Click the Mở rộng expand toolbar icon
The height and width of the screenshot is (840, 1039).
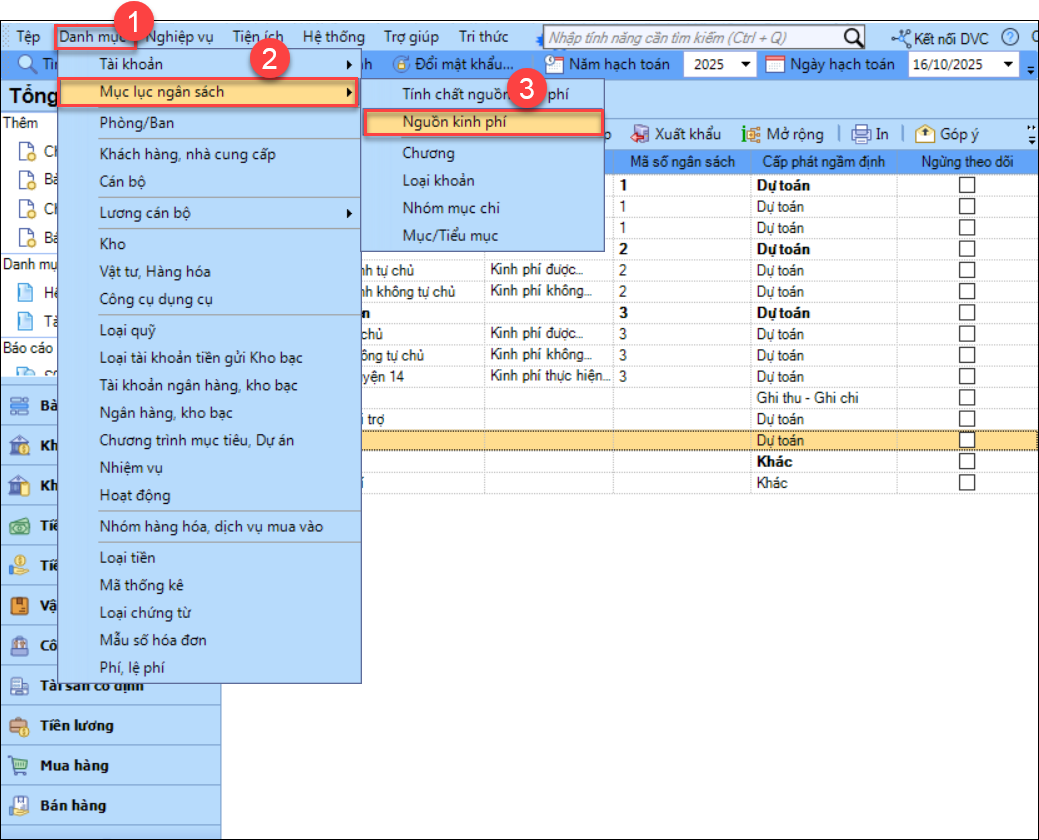point(751,134)
